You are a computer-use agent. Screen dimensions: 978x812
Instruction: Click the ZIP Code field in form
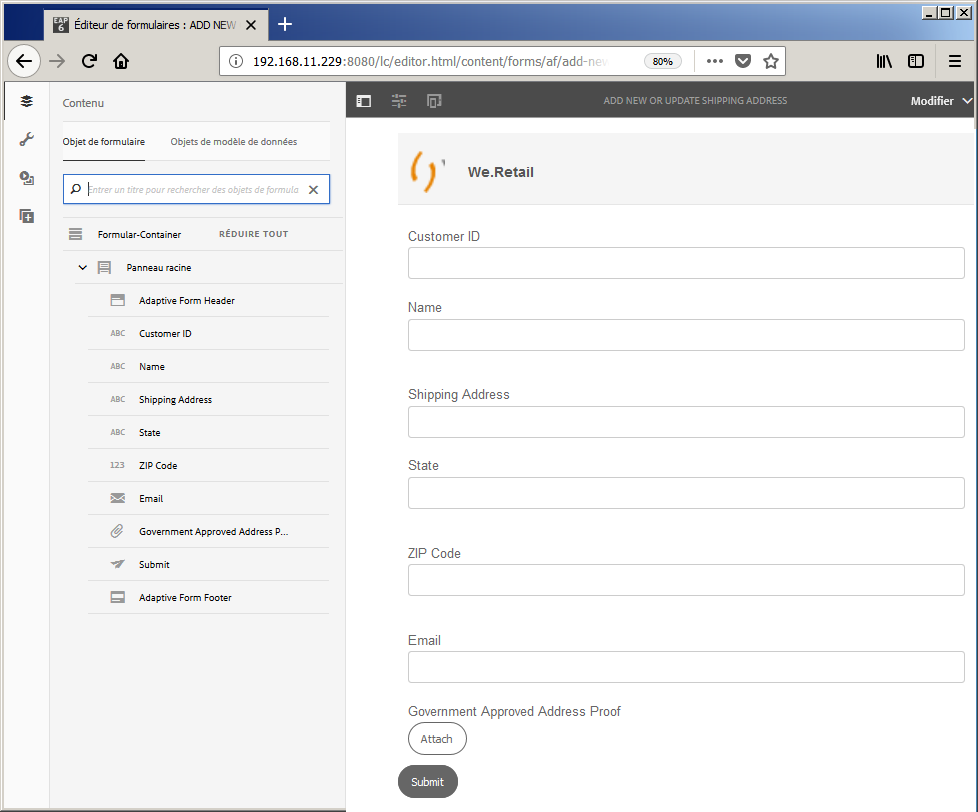point(686,580)
